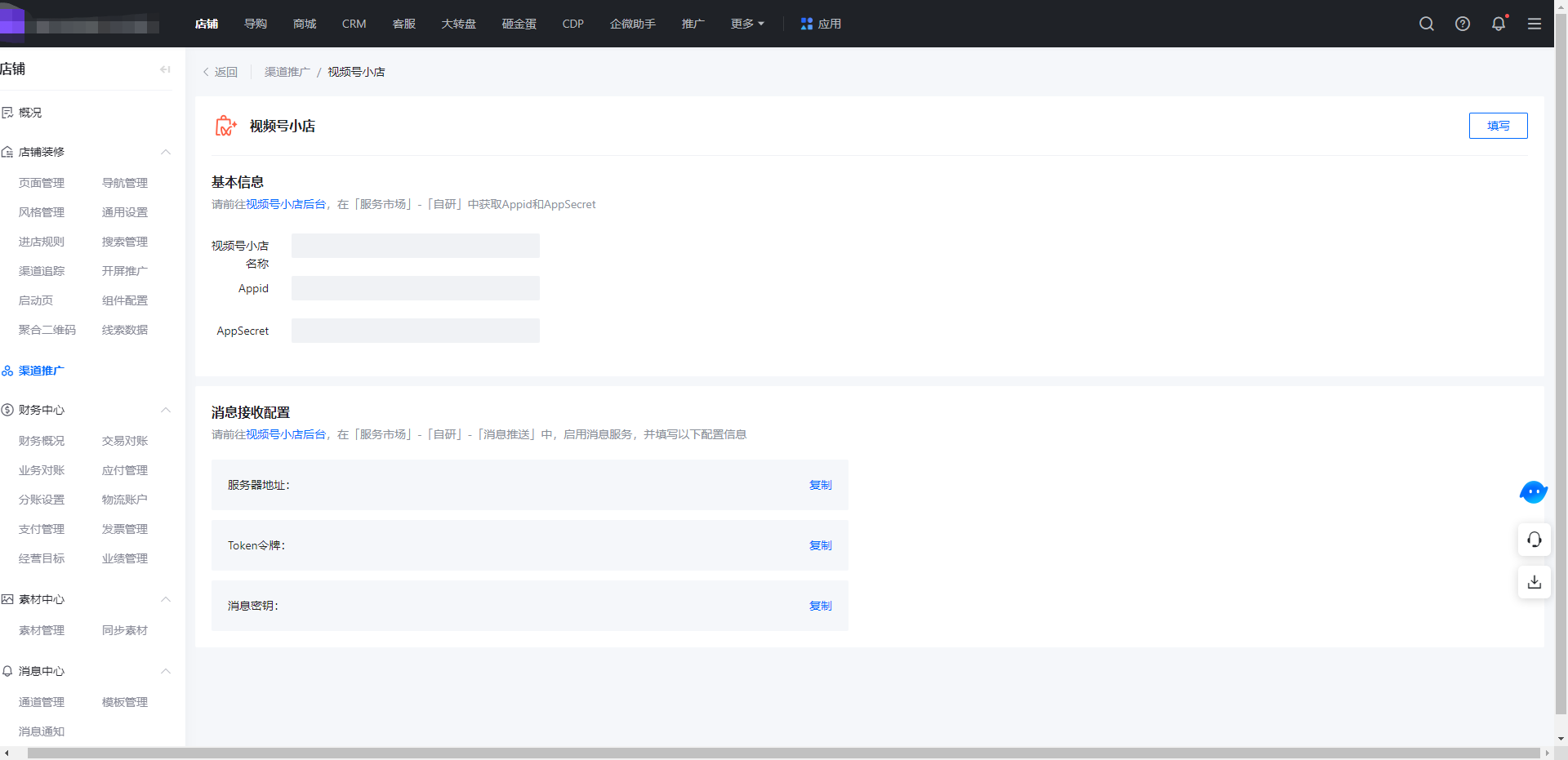
Task: Open 视频号小店后台 link under 基本信息
Action: coord(286,204)
